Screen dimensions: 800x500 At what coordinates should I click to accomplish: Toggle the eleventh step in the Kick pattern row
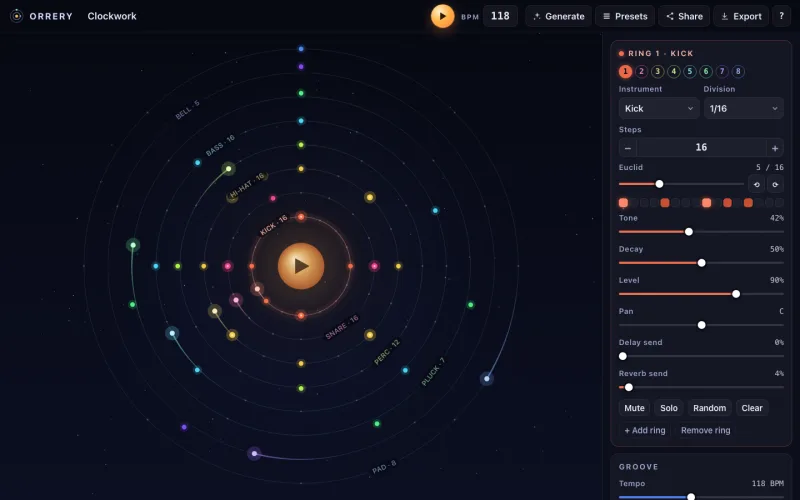[x=728, y=203]
